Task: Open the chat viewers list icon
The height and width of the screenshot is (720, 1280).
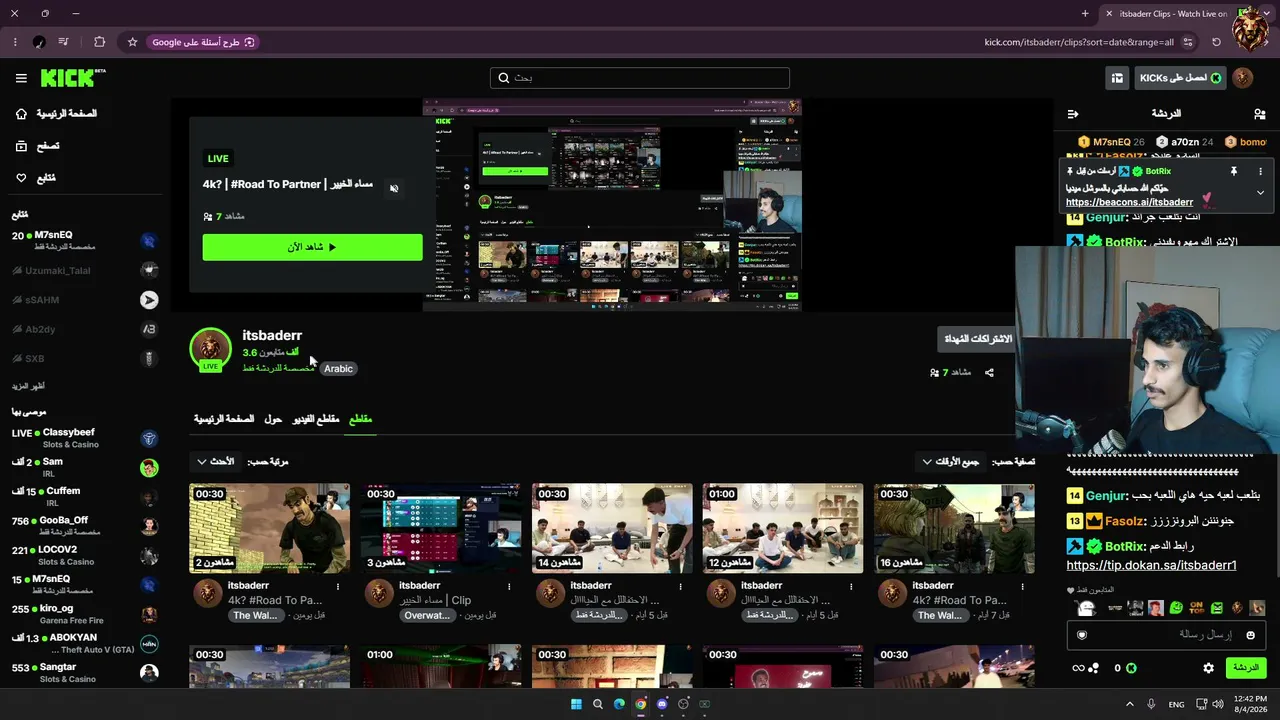Action: pos(1260,114)
